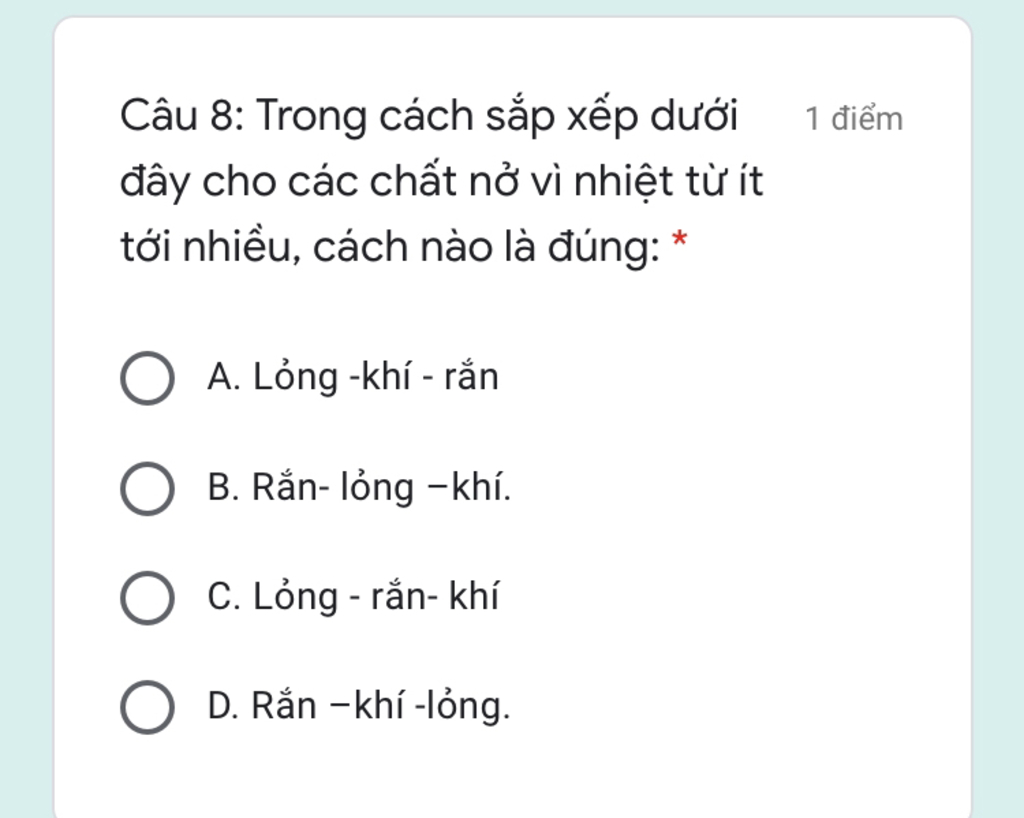
Task: Click the word 'rắn' in option A
Action: [471, 376]
